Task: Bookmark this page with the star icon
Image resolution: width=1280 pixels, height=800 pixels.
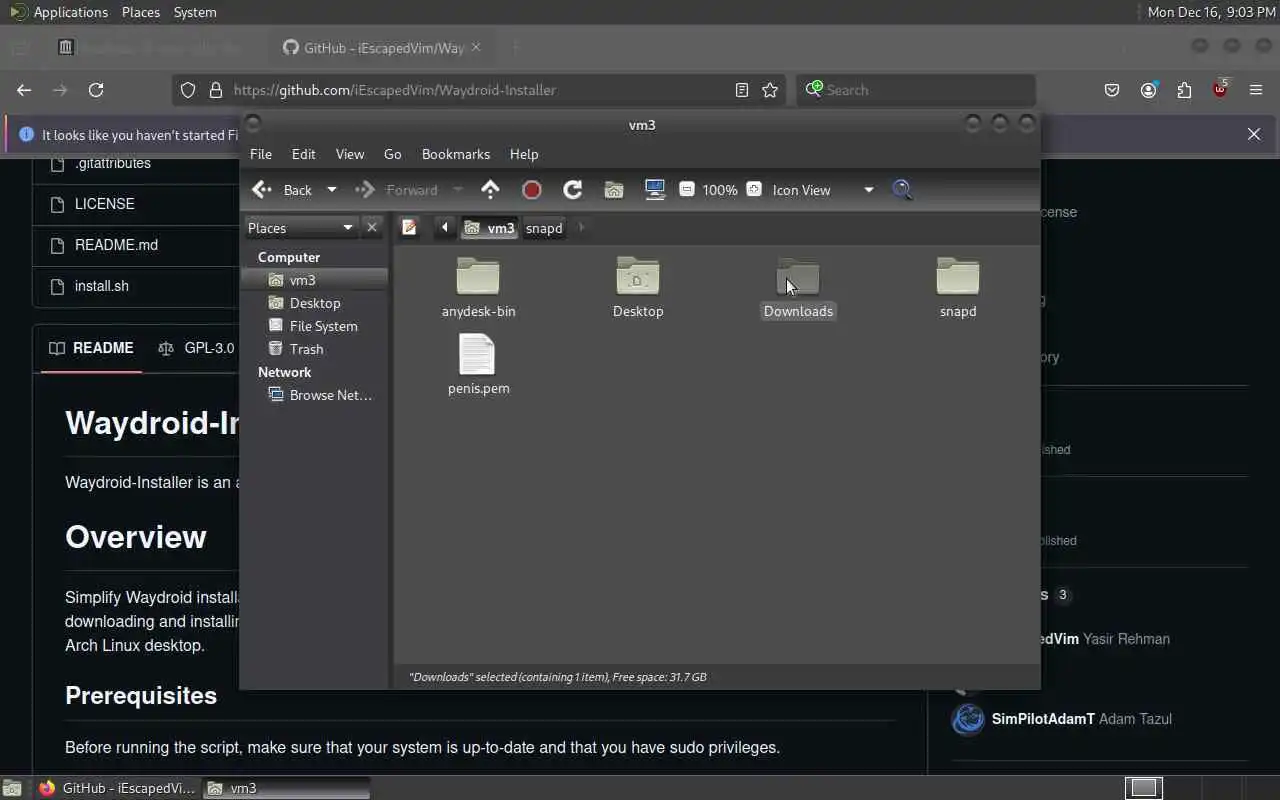Action: [x=770, y=90]
